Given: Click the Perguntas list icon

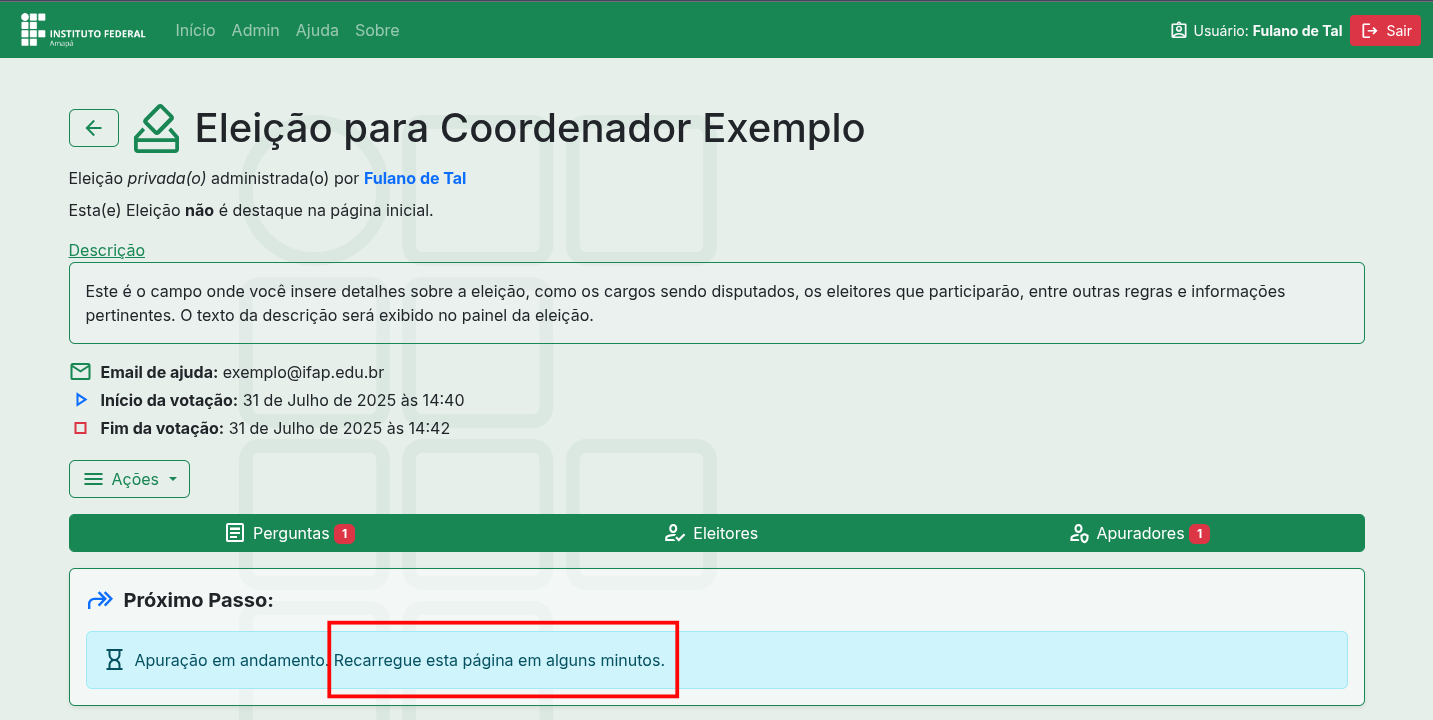Looking at the screenshot, I should pyautogui.click(x=235, y=533).
